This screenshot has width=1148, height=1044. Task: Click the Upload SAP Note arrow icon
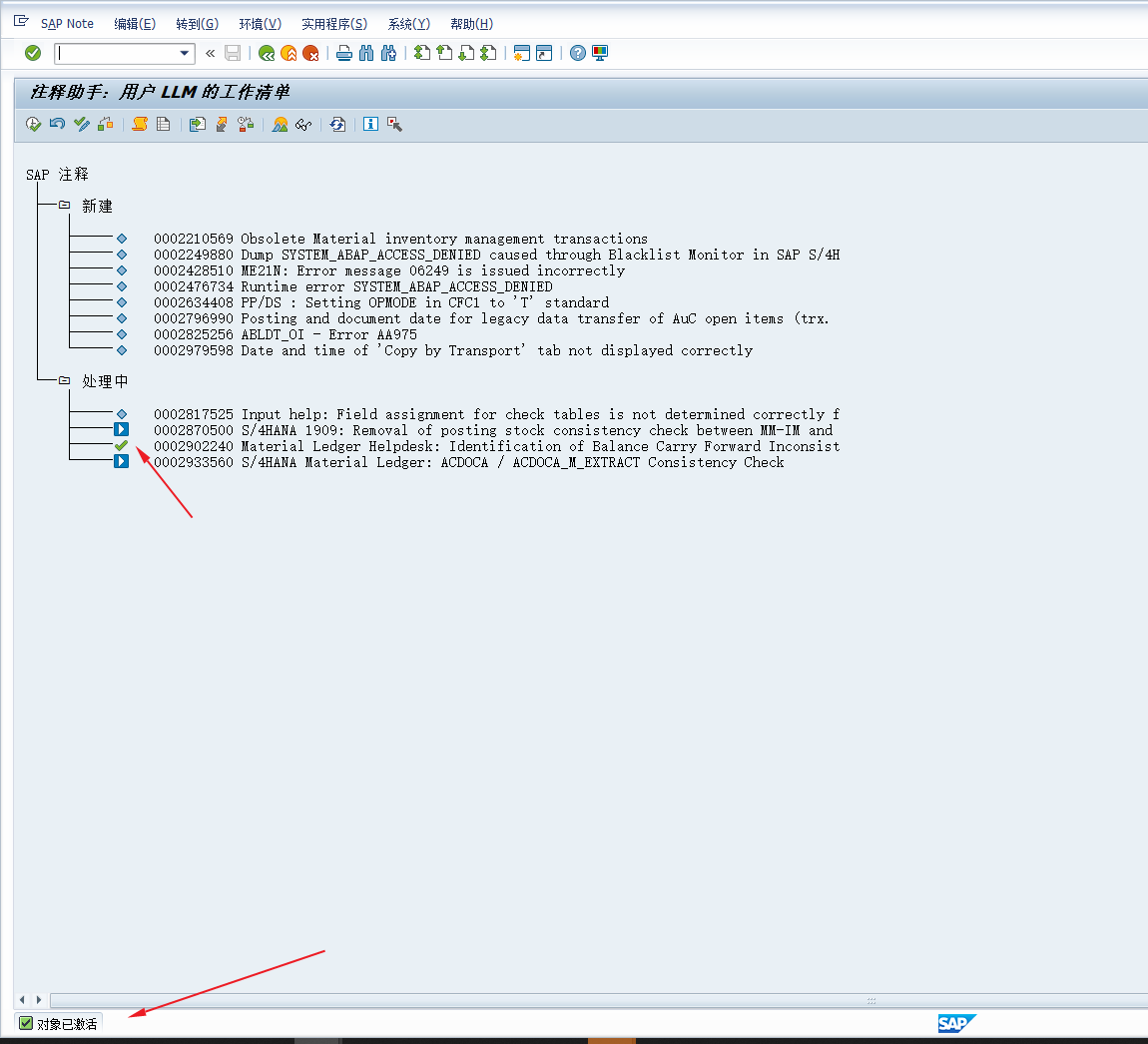(x=221, y=125)
